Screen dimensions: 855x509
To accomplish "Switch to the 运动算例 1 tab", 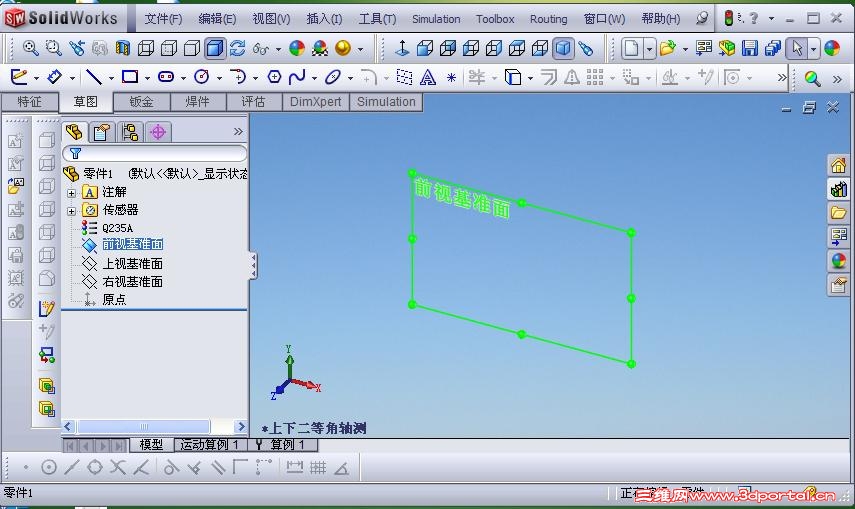I will (x=210, y=445).
